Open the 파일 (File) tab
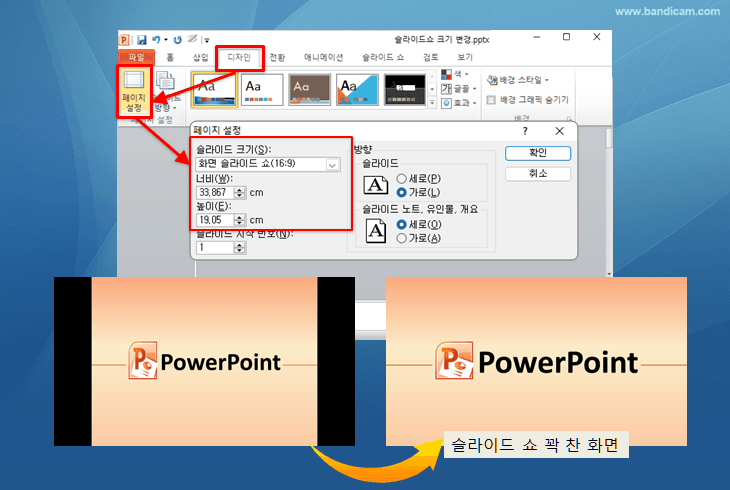This screenshot has height=490, width=730. click(136, 57)
